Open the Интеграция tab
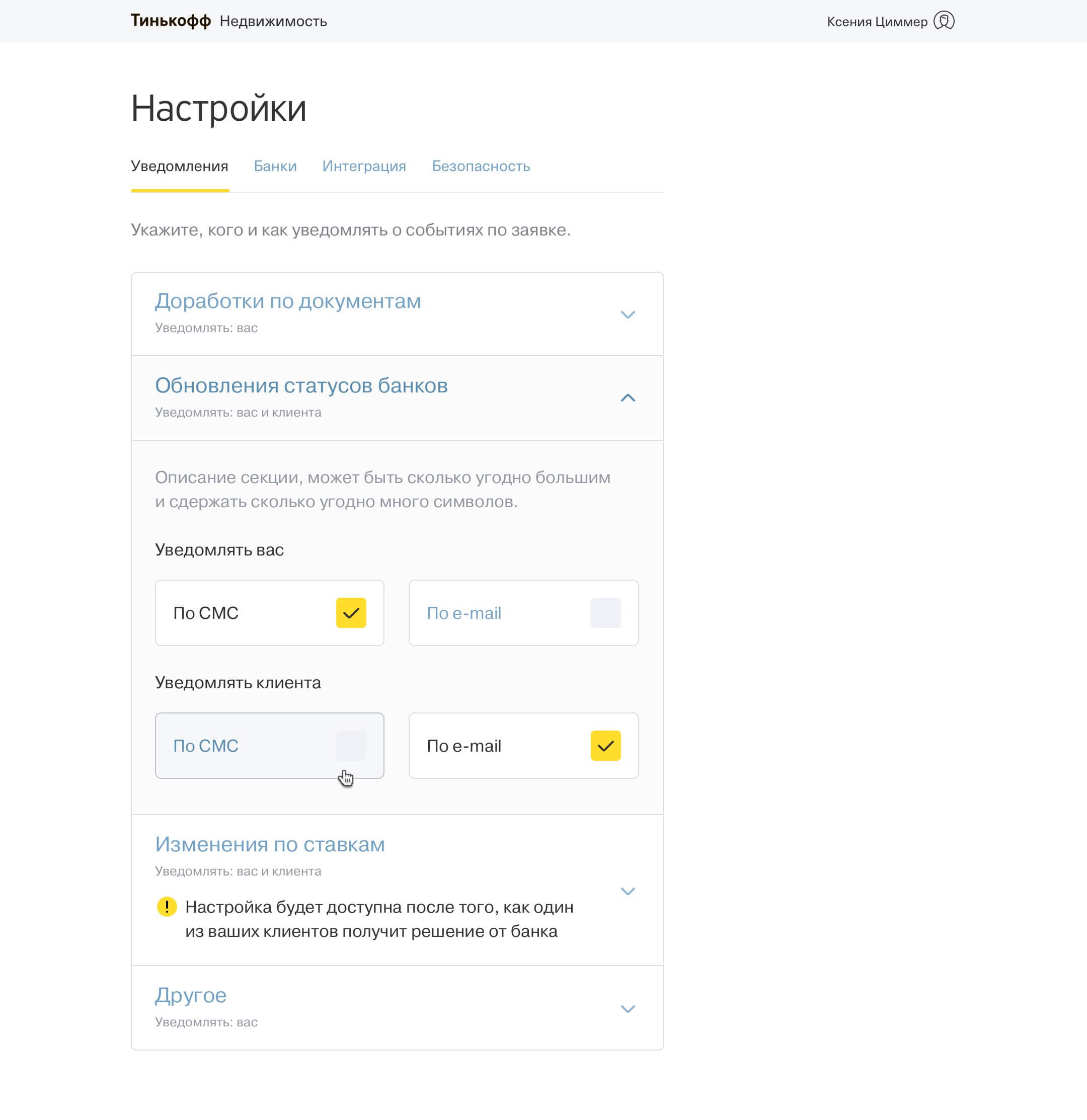Image resolution: width=1087 pixels, height=1120 pixels. (x=364, y=166)
